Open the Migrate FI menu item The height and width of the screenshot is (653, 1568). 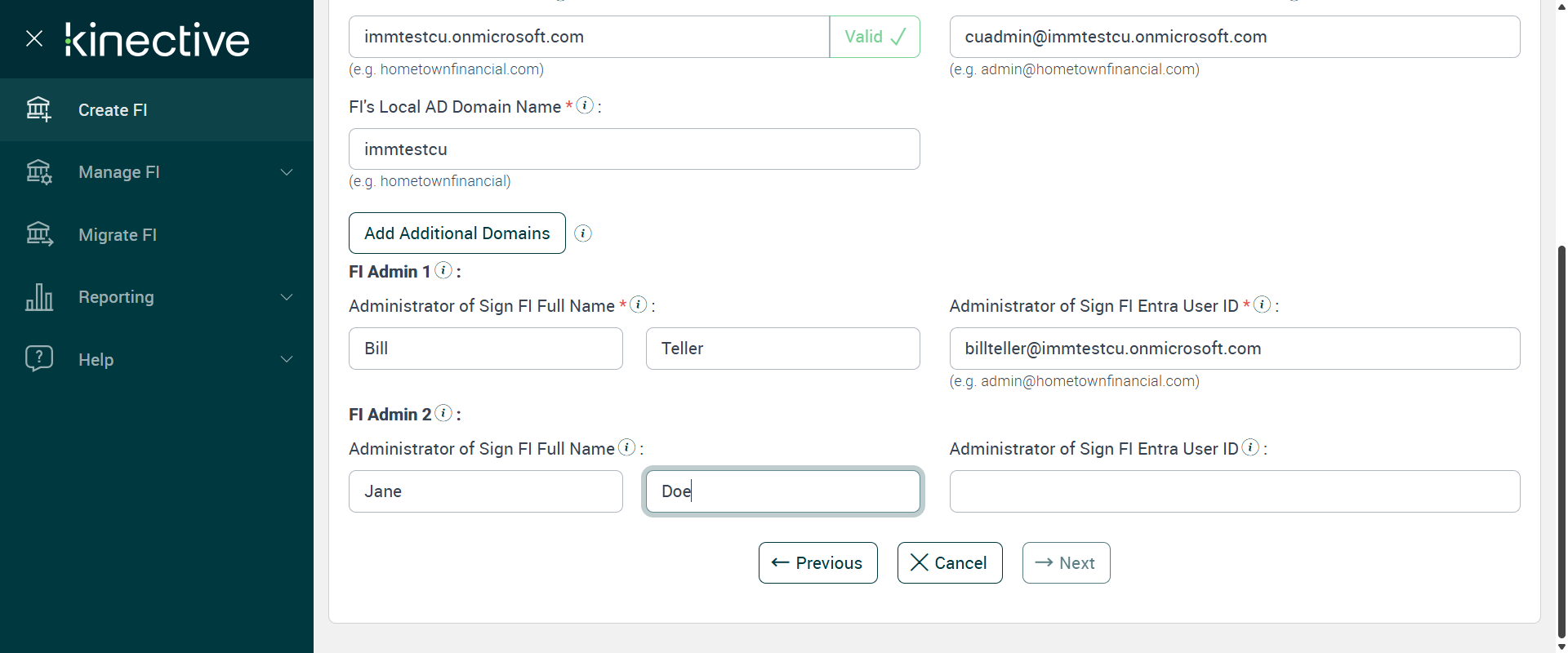[118, 235]
